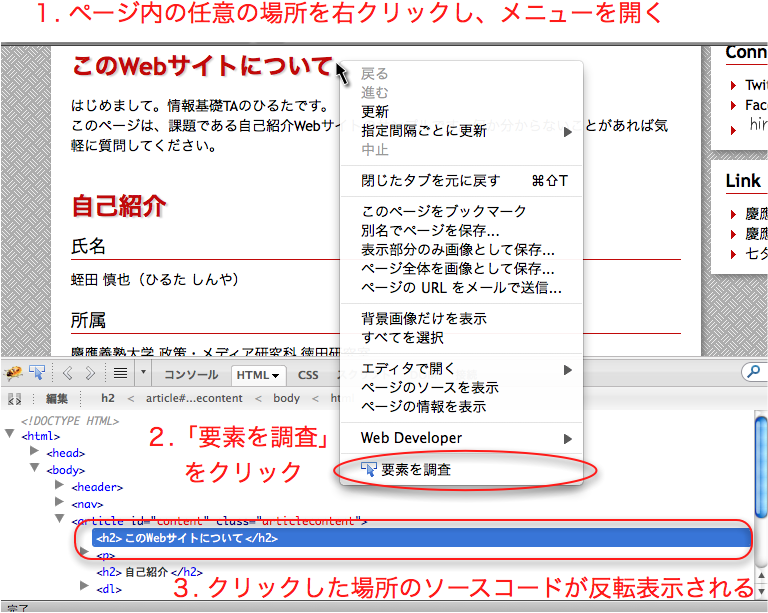This screenshot has width=768, height=613.
Task: Switch to the コンソール tab
Action: [190, 375]
